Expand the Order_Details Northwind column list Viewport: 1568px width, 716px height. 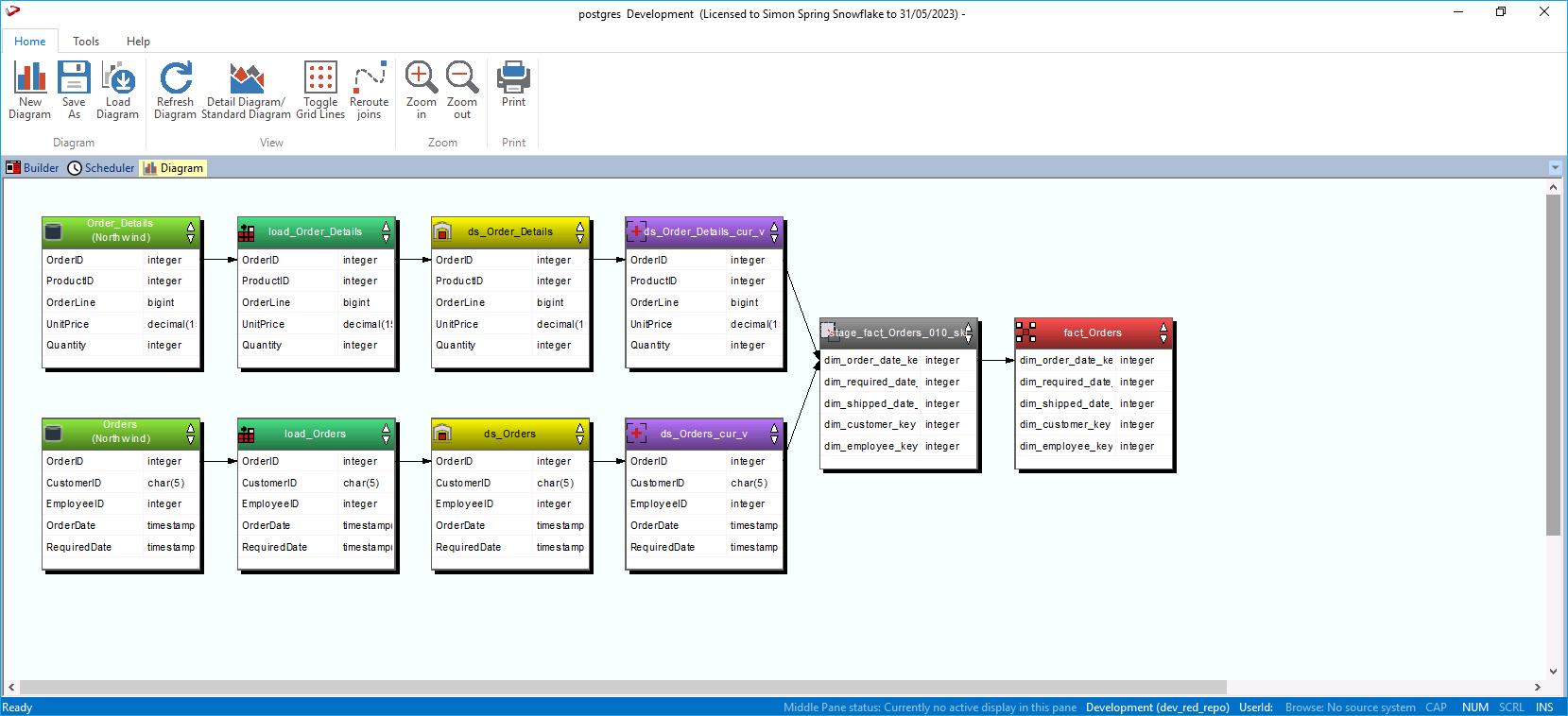191,231
